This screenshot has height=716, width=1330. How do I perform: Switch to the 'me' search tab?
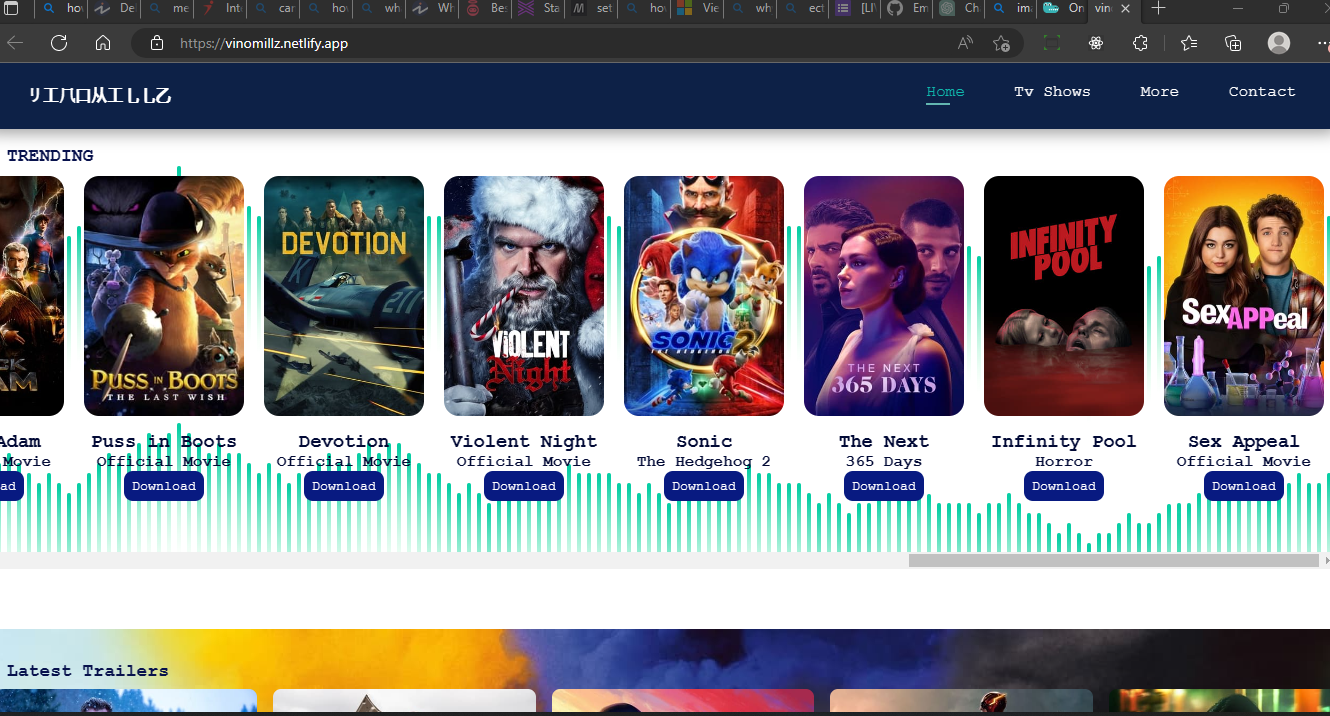[x=168, y=8]
